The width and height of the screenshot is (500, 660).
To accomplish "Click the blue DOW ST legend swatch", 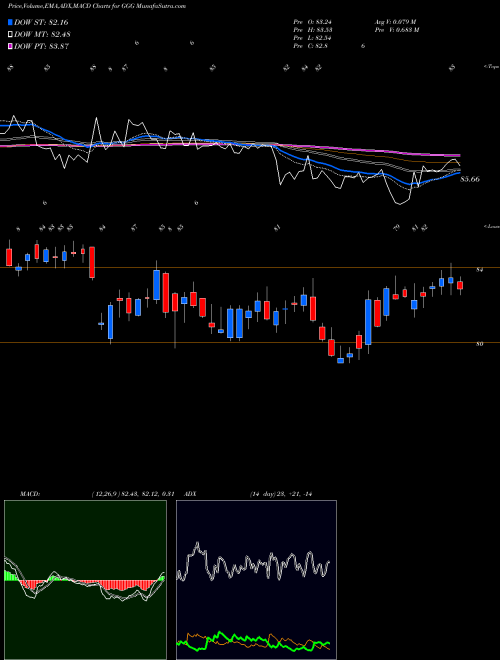I will coord(11,22).
